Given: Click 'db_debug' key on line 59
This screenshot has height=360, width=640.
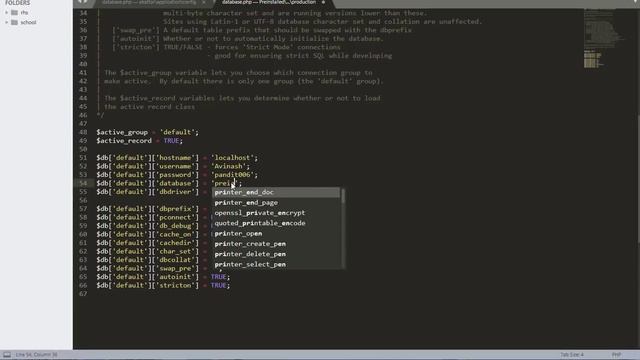Looking at the screenshot, I should coord(176,226).
